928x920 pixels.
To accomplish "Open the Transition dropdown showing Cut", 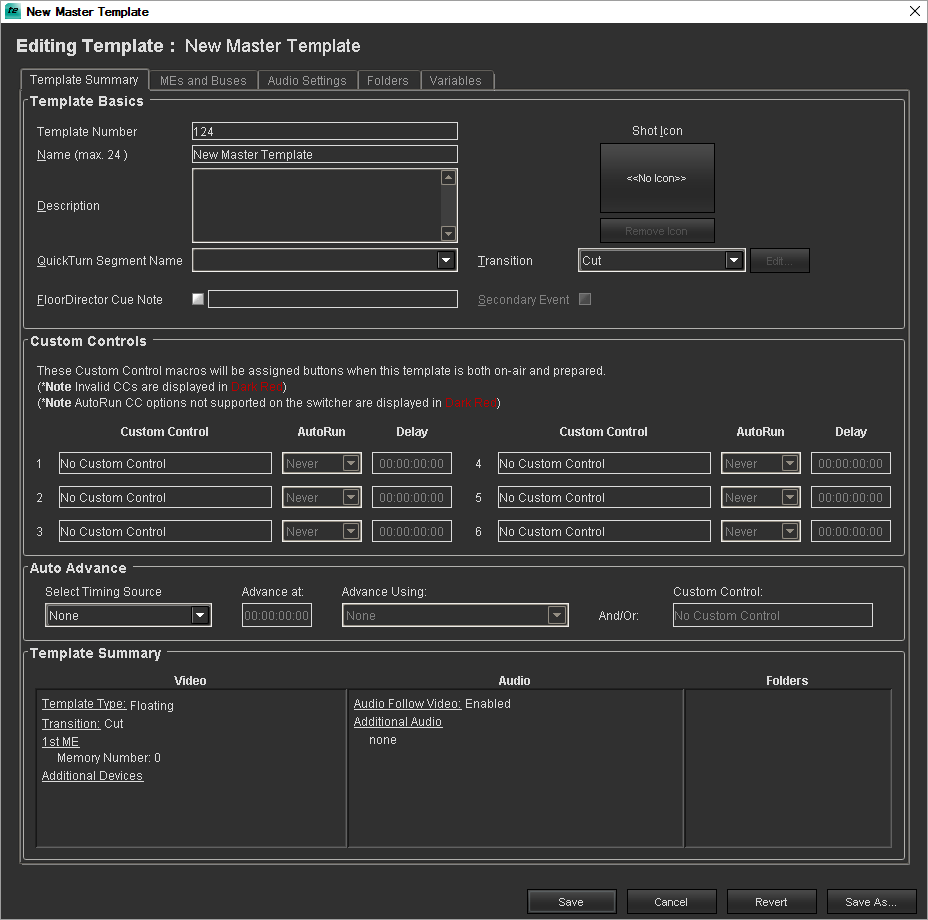I will [x=733, y=260].
